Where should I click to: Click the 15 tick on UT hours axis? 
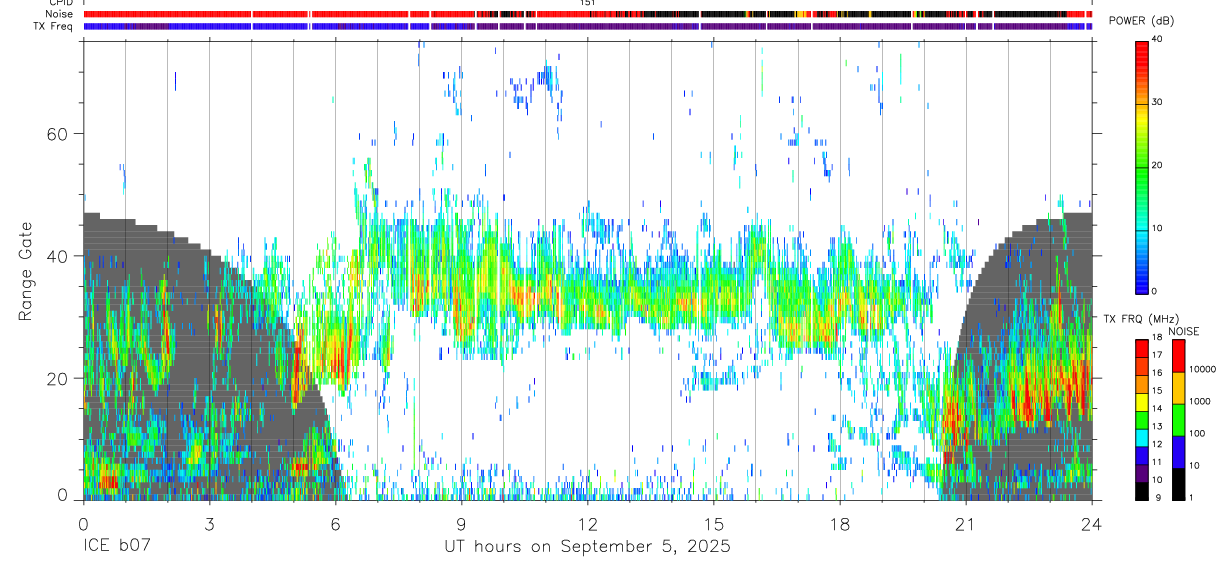click(714, 524)
